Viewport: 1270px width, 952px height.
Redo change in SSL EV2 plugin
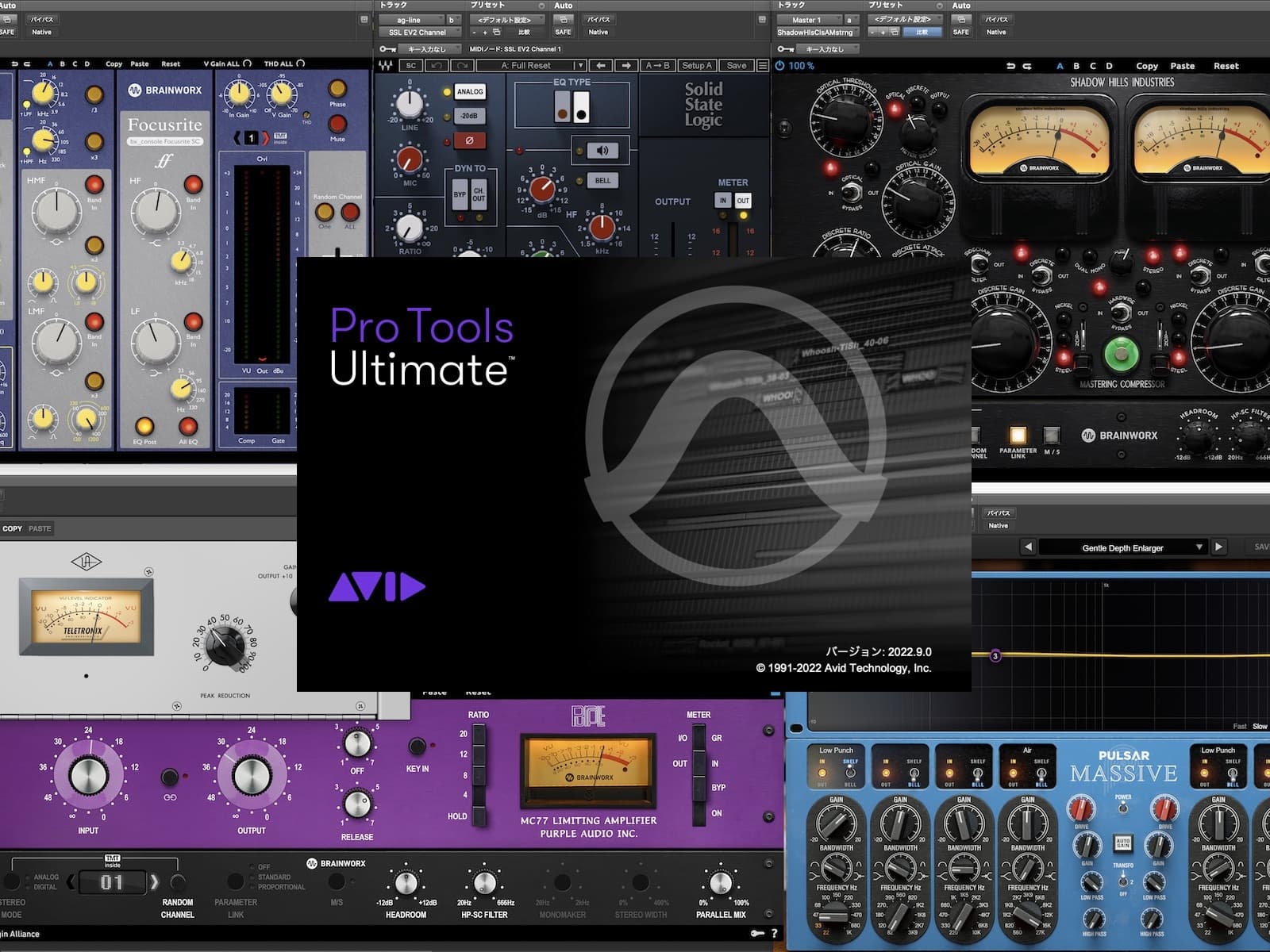pyautogui.click(x=460, y=66)
